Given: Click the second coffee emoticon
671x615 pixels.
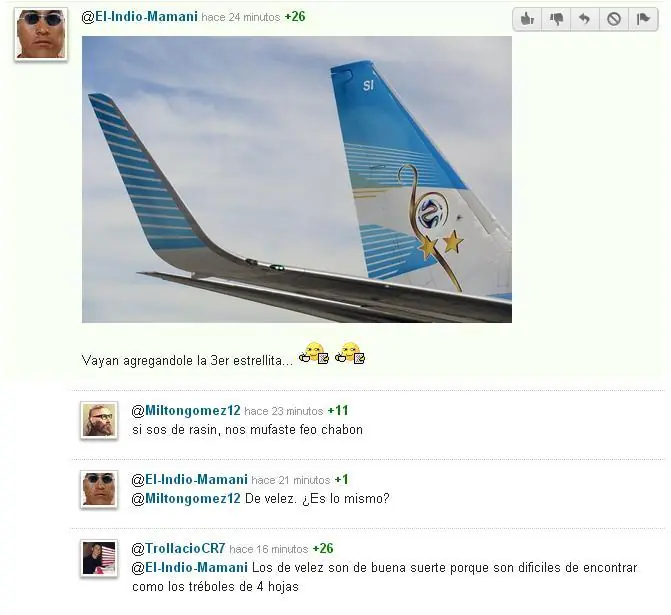Looking at the screenshot, I should point(350,354).
